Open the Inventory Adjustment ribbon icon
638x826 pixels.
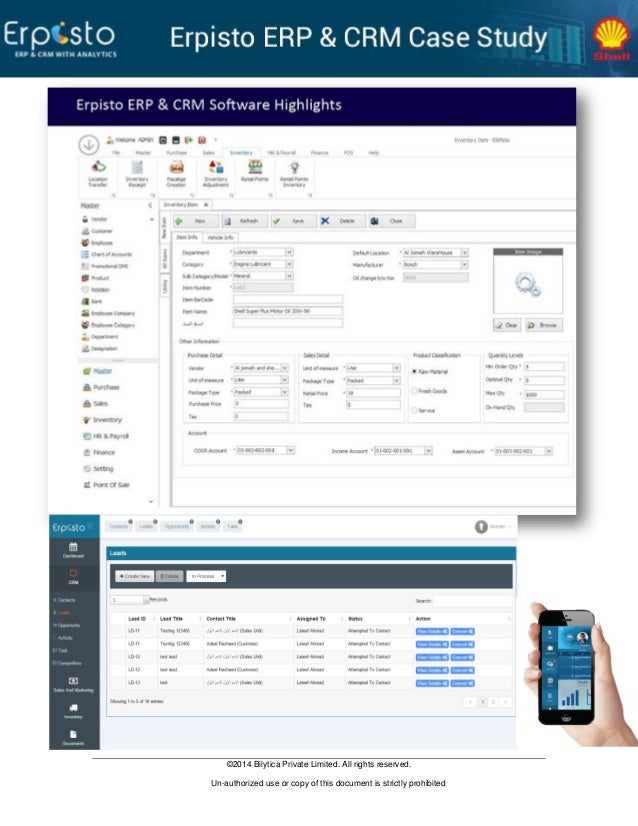(215, 173)
